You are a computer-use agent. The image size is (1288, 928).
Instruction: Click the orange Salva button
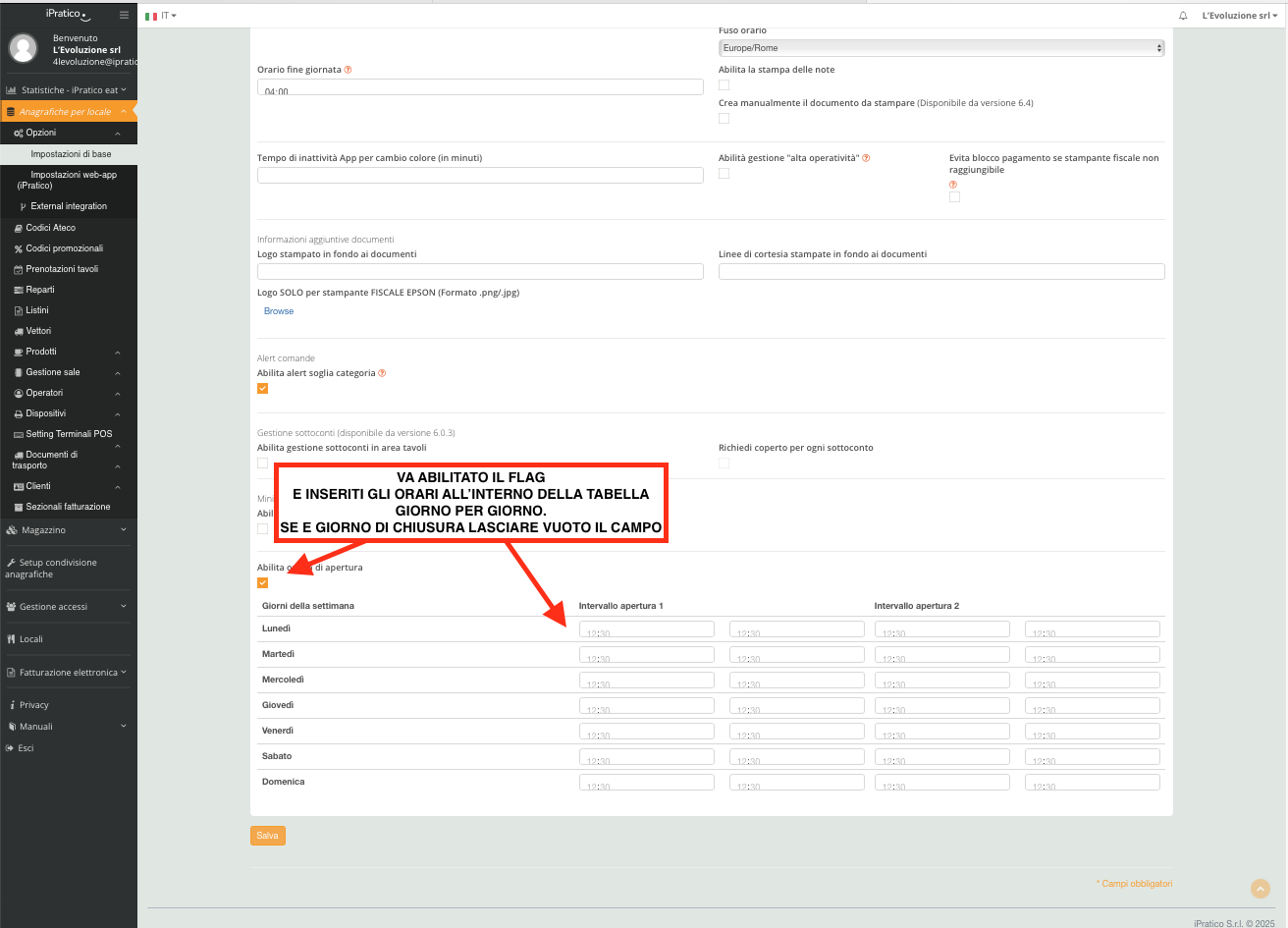(x=267, y=836)
